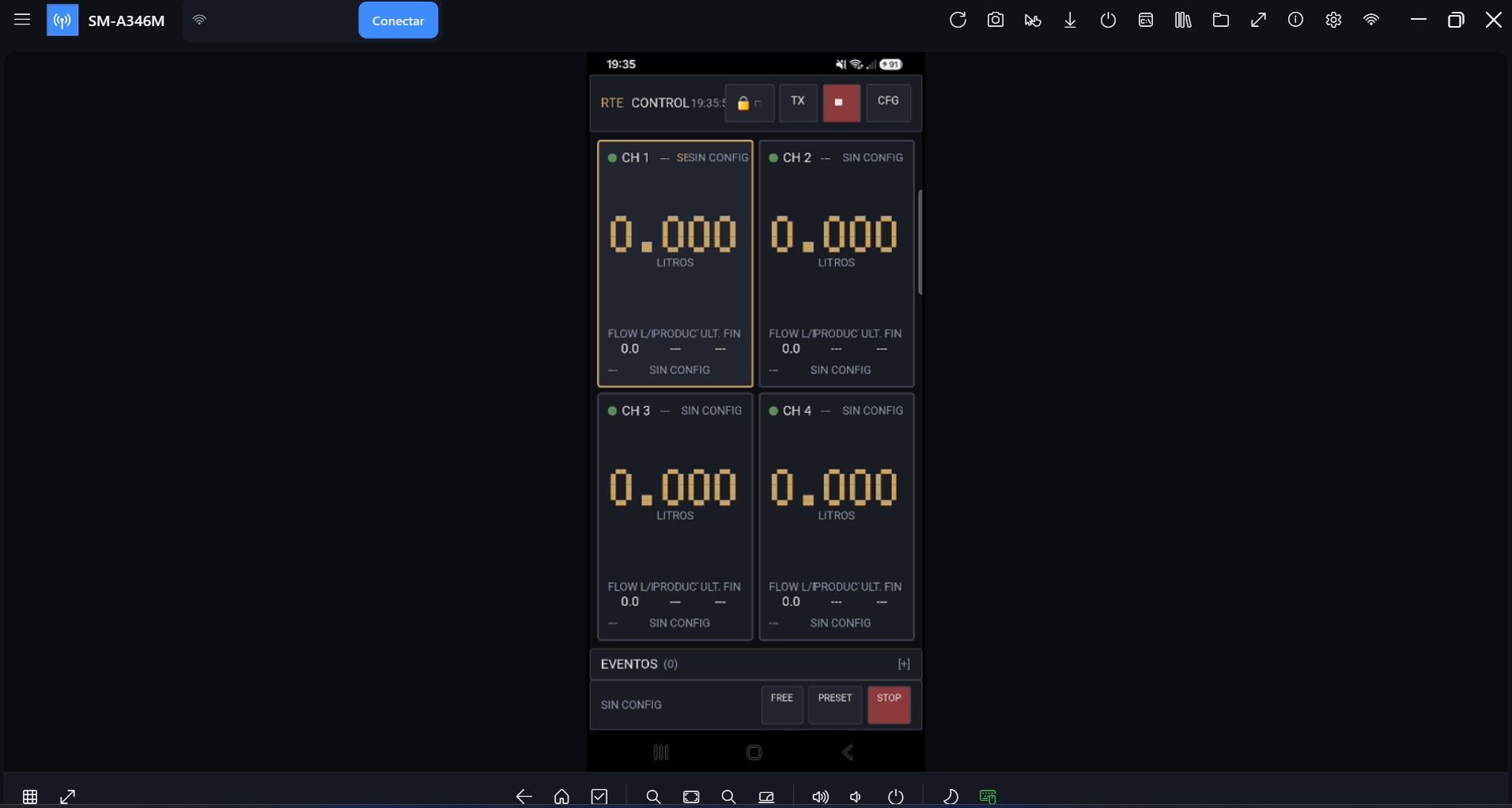Image resolution: width=1512 pixels, height=808 pixels.
Task: Tap the phone's home button
Action: (x=754, y=753)
